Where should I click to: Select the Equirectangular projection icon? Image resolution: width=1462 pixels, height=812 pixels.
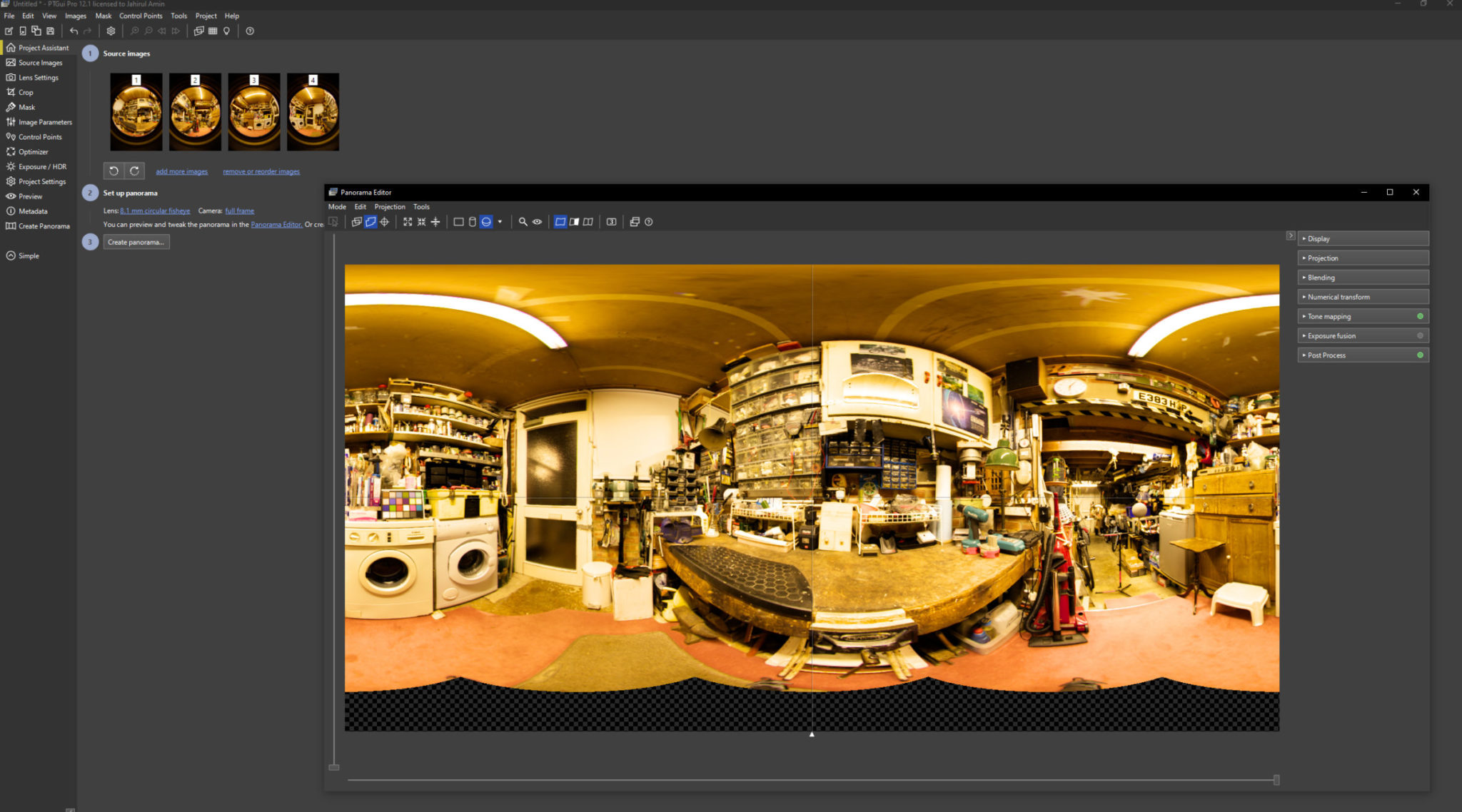486,222
